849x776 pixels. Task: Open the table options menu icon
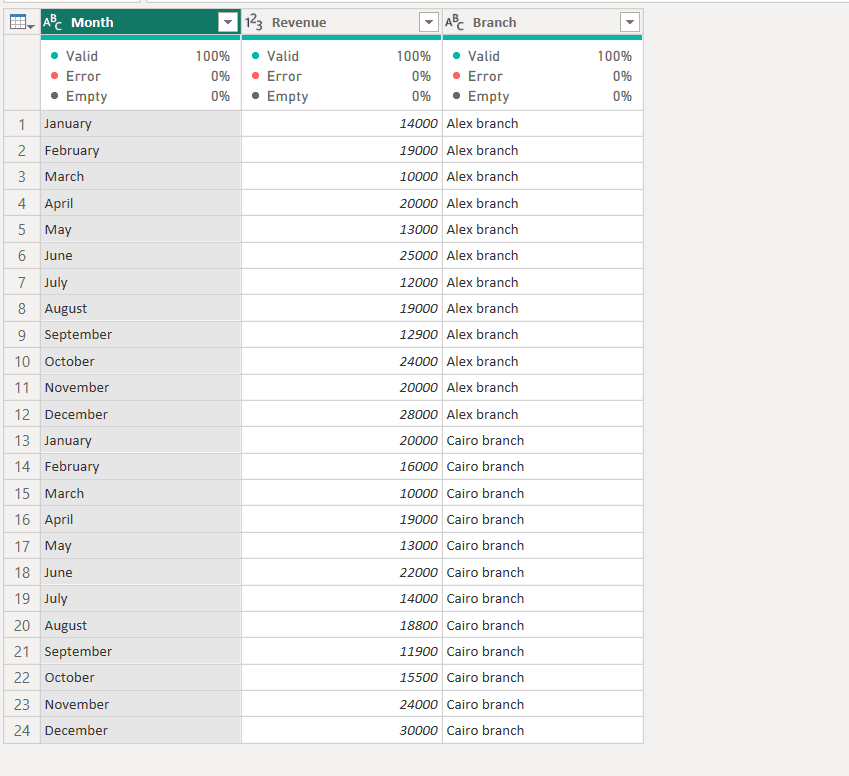point(22,22)
